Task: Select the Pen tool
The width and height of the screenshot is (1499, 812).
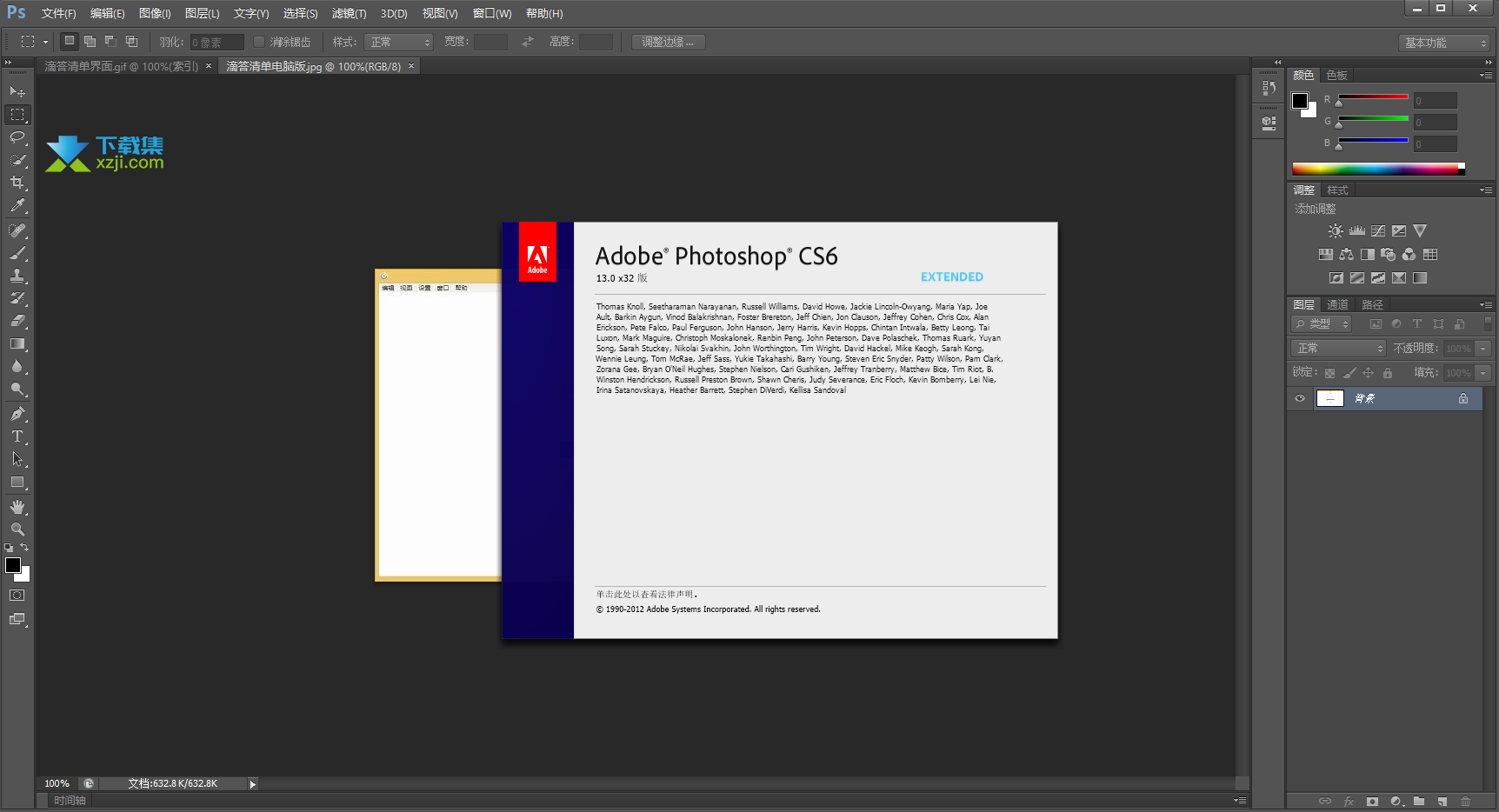Action: (17, 414)
